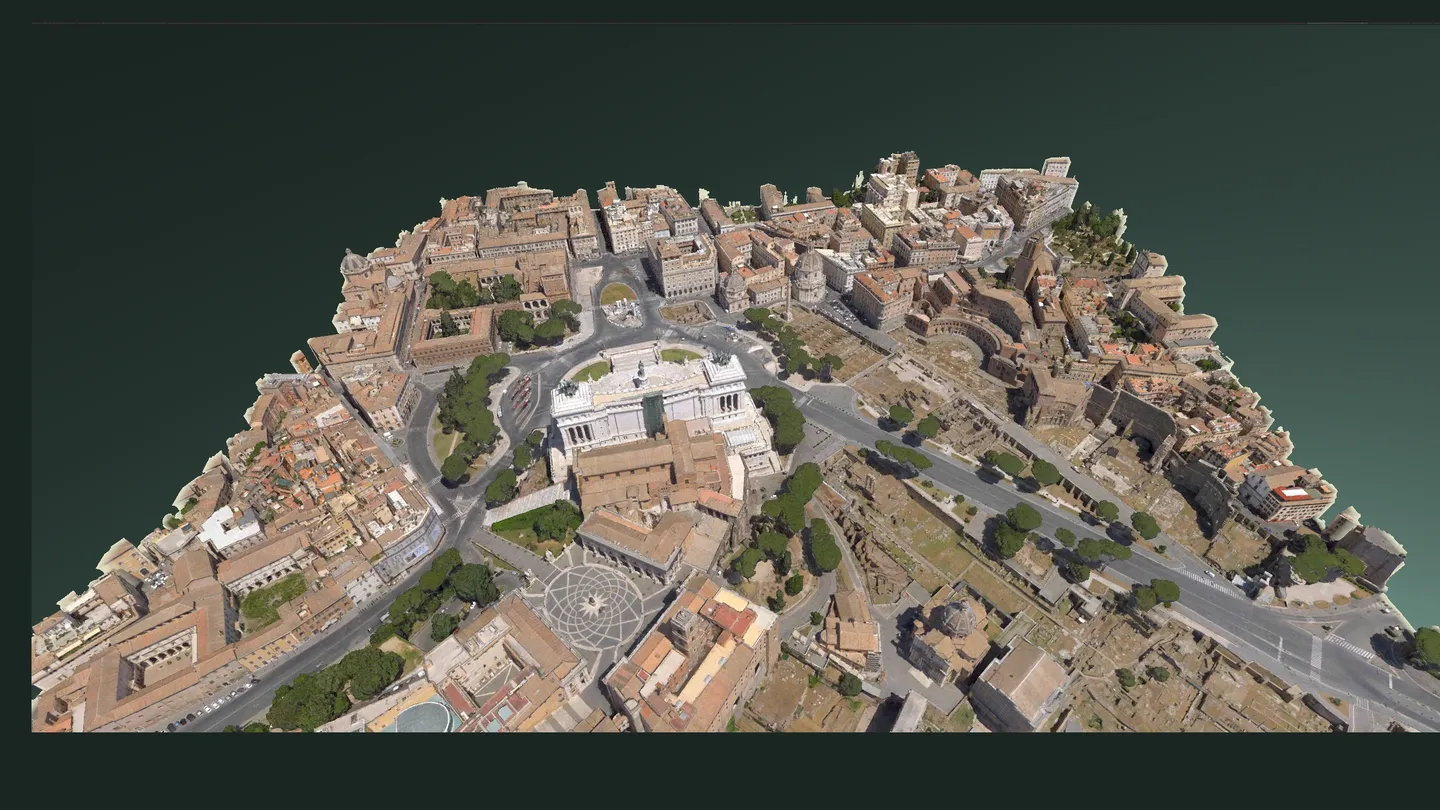
Task: Click the white Vittoriano monument in the model
Action: (650, 400)
